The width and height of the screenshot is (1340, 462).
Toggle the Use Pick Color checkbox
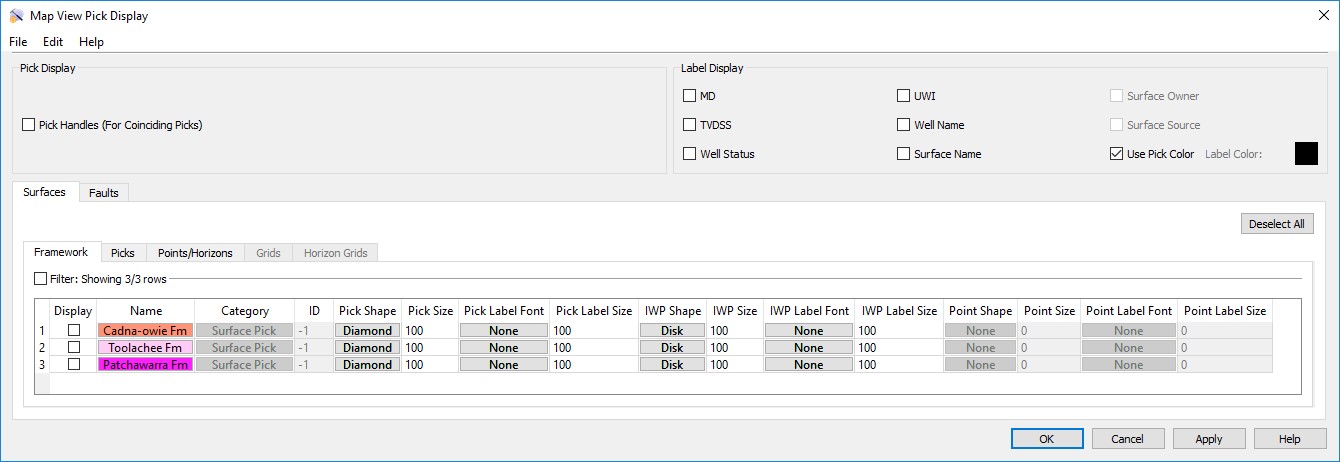point(1116,154)
